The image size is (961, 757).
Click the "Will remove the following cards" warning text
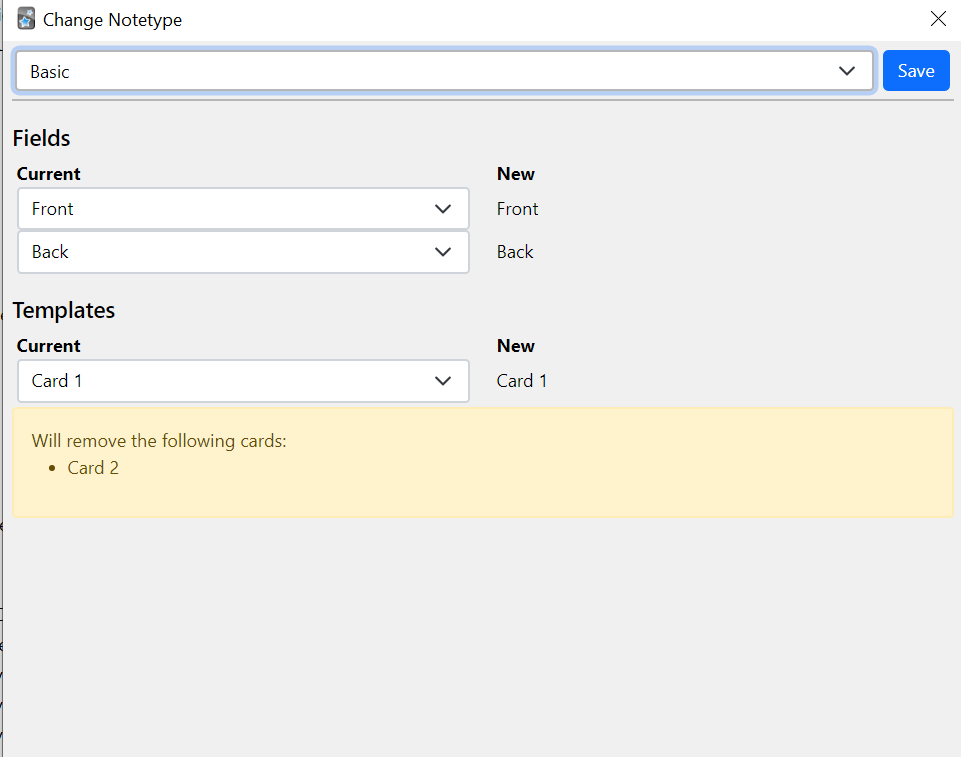(x=159, y=441)
